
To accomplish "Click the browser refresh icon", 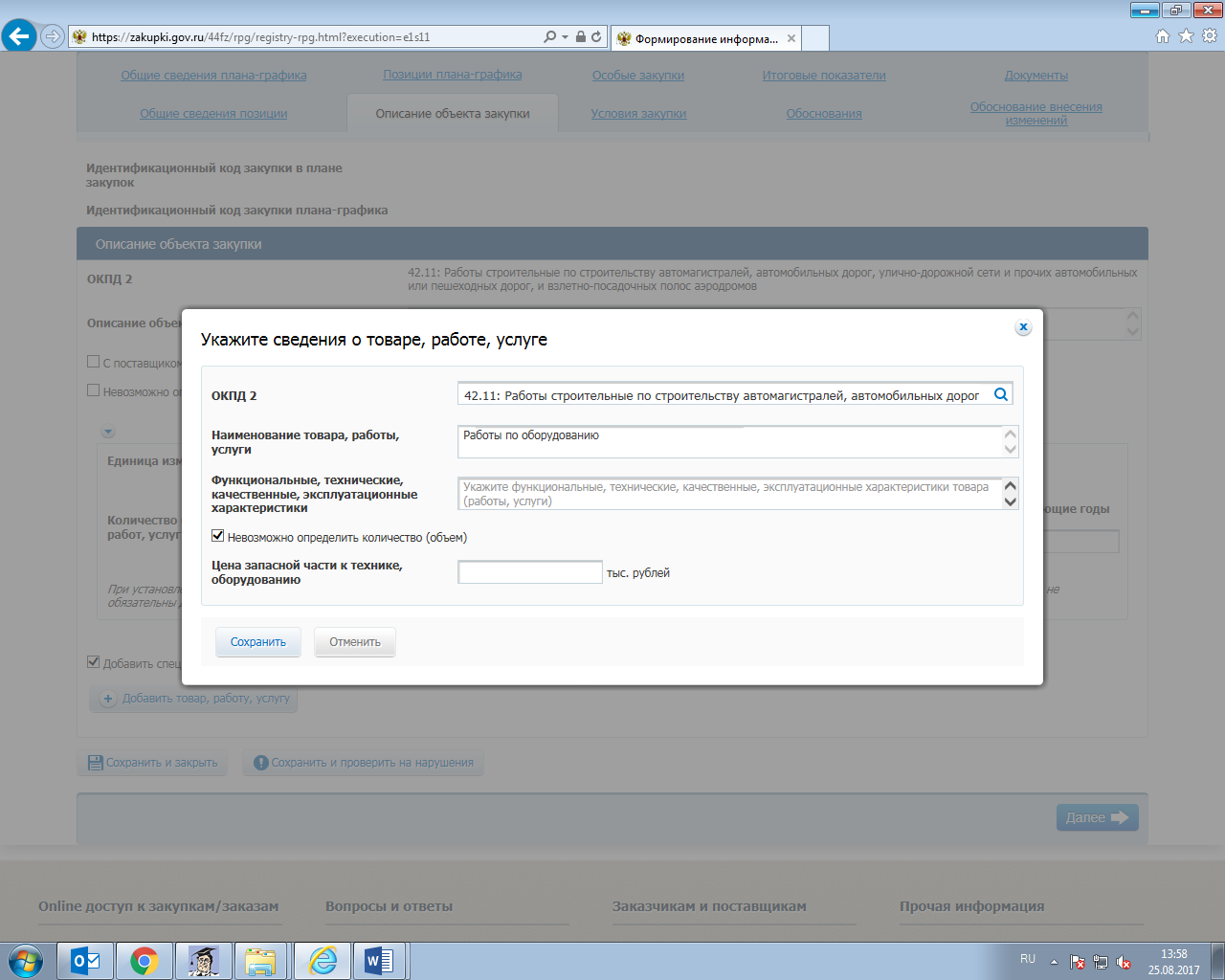I will tap(596, 36).
